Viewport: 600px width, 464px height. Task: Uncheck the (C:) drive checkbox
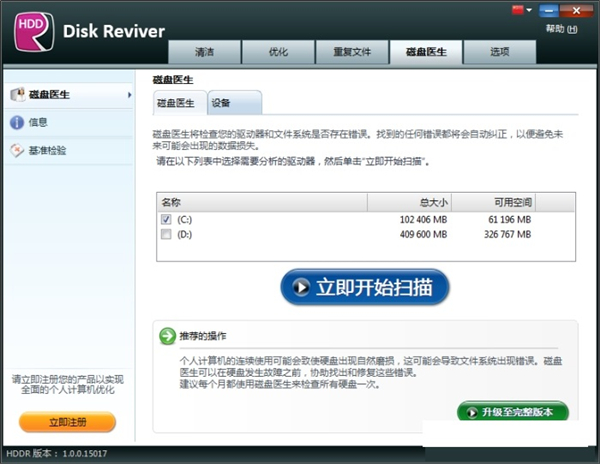click(x=166, y=219)
